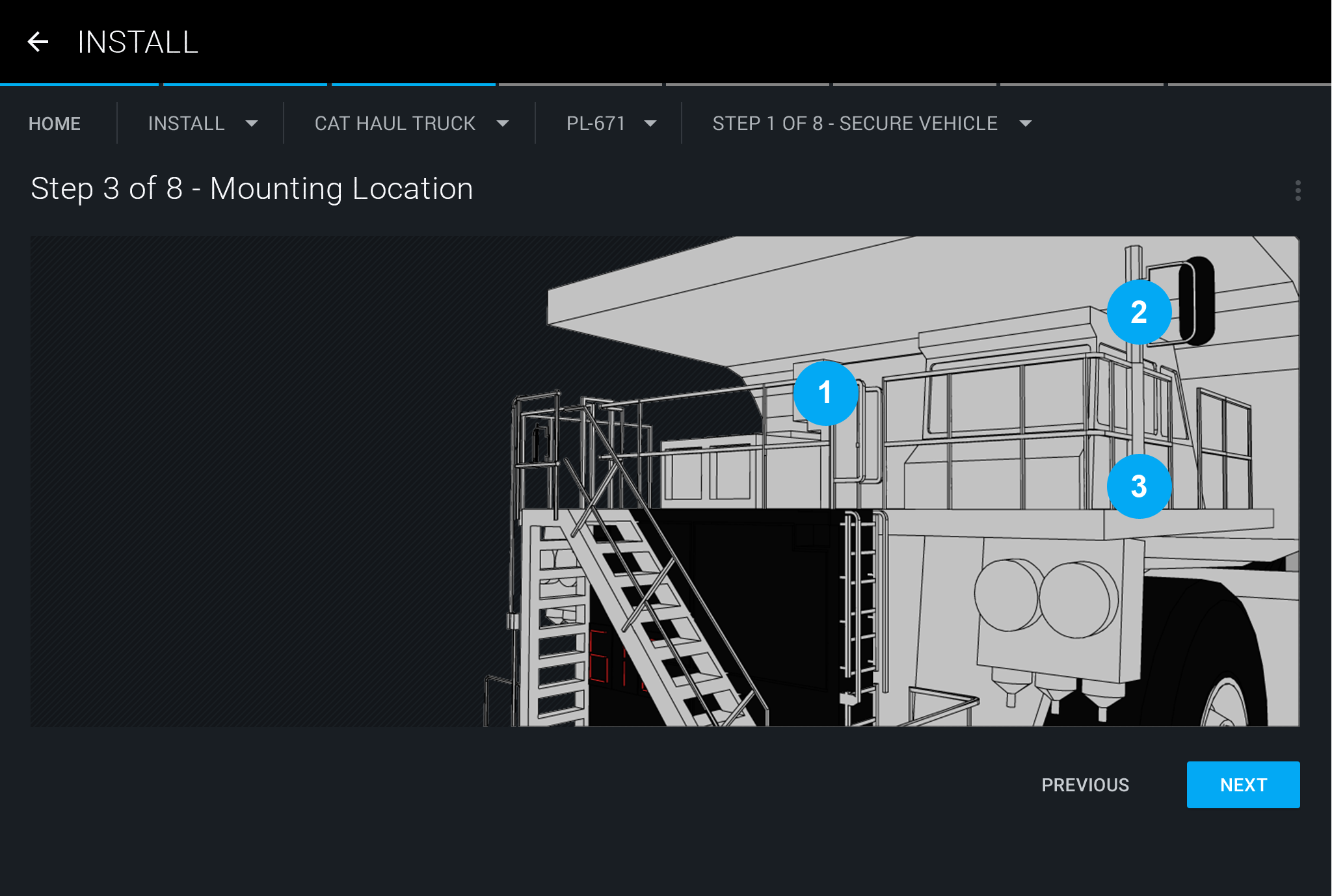Click the INSTALL page title
1332x896 pixels.
coord(138,42)
